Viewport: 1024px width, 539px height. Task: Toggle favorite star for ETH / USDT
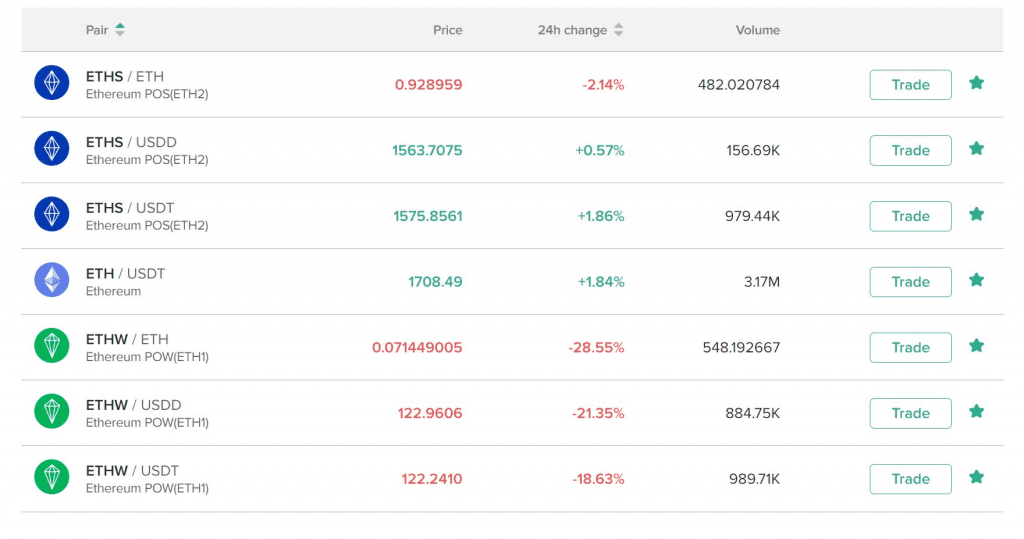tap(976, 280)
